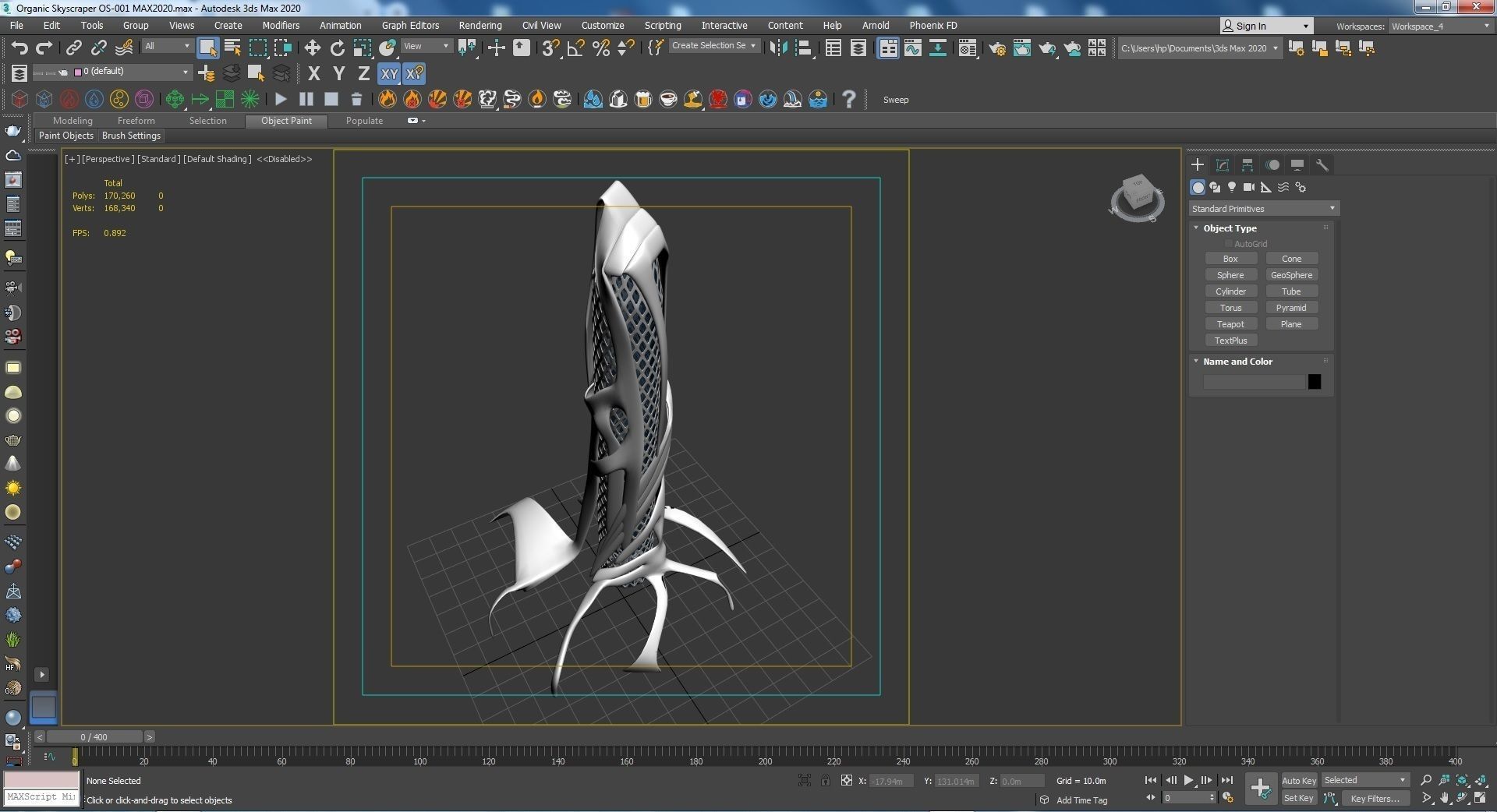Image resolution: width=1497 pixels, height=812 pixels.
Task: Open Curve Editor toolbar icon
Action: click(912, 48)
